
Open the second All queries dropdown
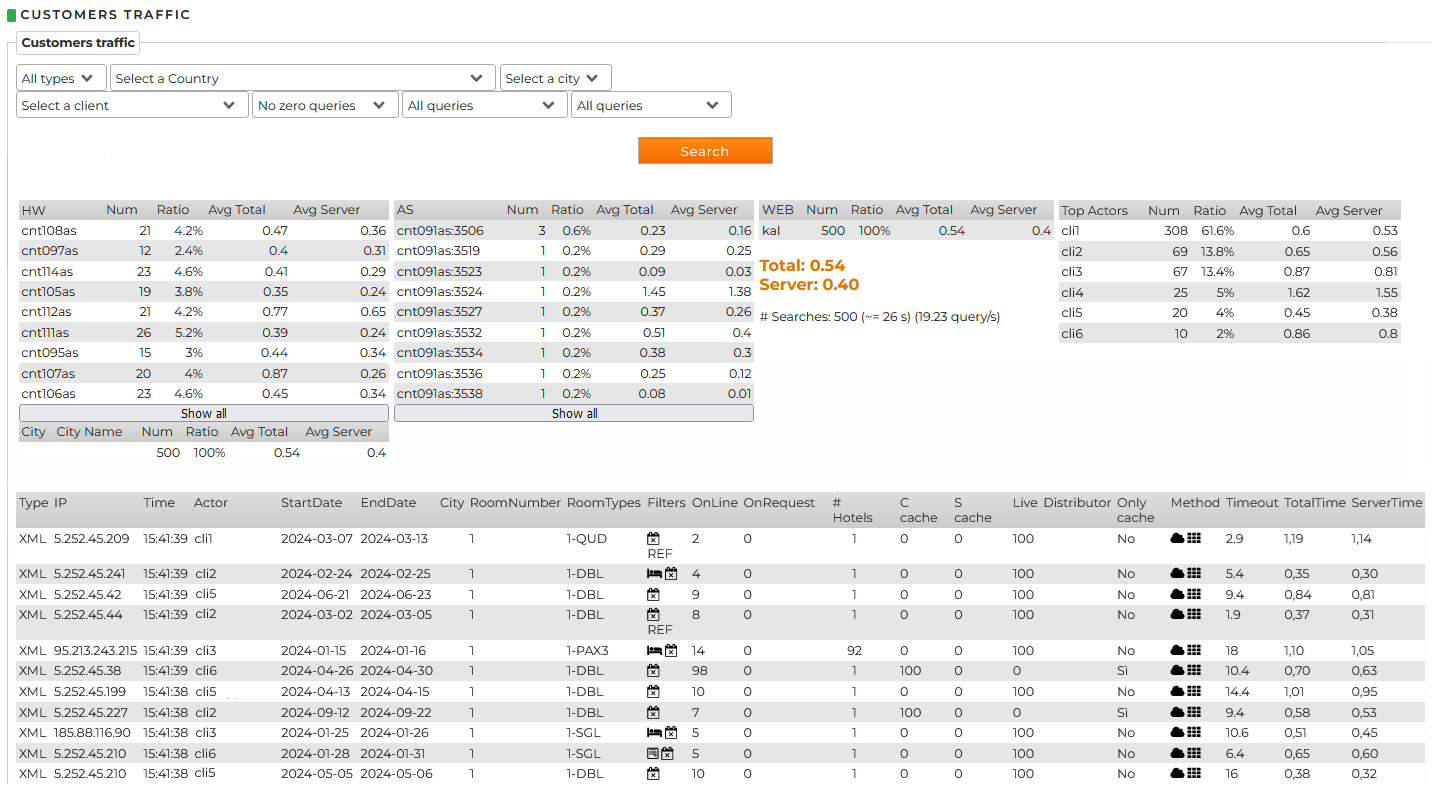(x=651, y=105)
